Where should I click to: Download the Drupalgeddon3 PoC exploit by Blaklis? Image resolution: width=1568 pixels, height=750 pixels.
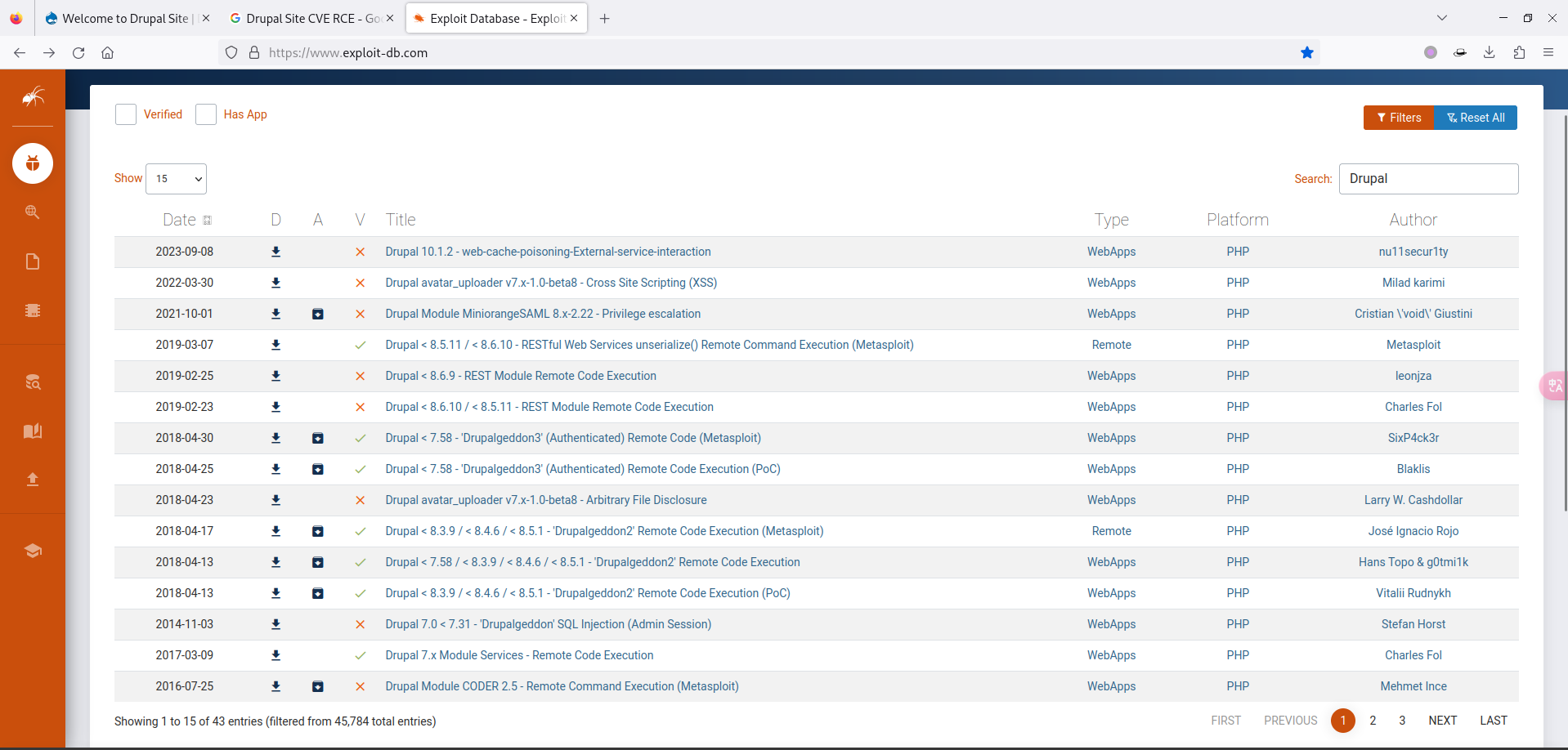pos(276,469)
